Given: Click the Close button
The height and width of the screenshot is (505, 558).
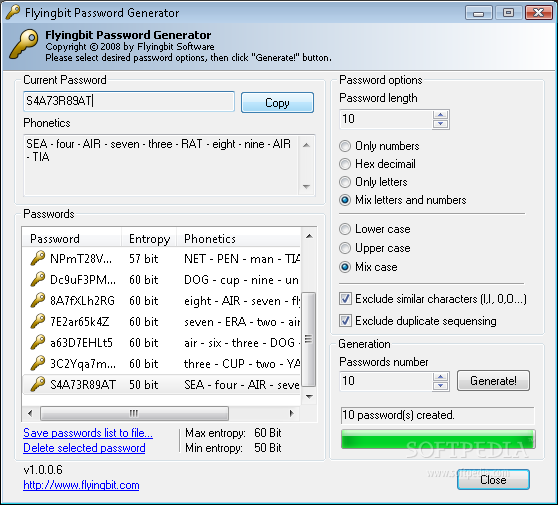Looking at the screenshot, I should 493,479.
